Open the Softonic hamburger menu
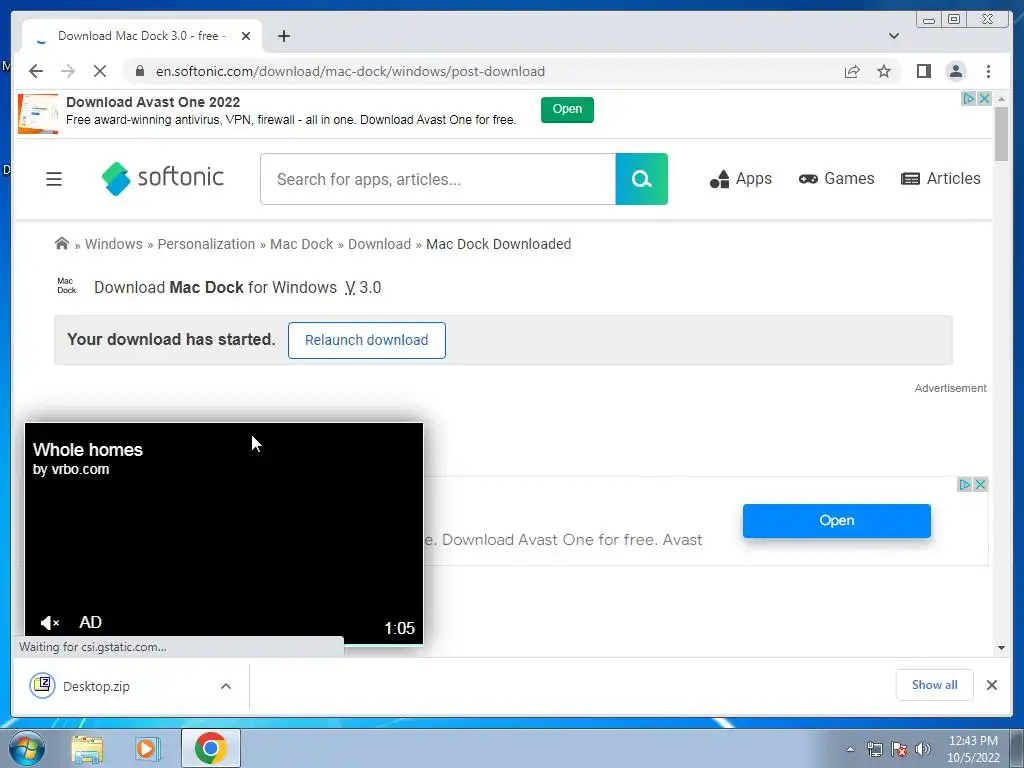The width and height of the screenshot is (1024, 768). pos(54,179)
